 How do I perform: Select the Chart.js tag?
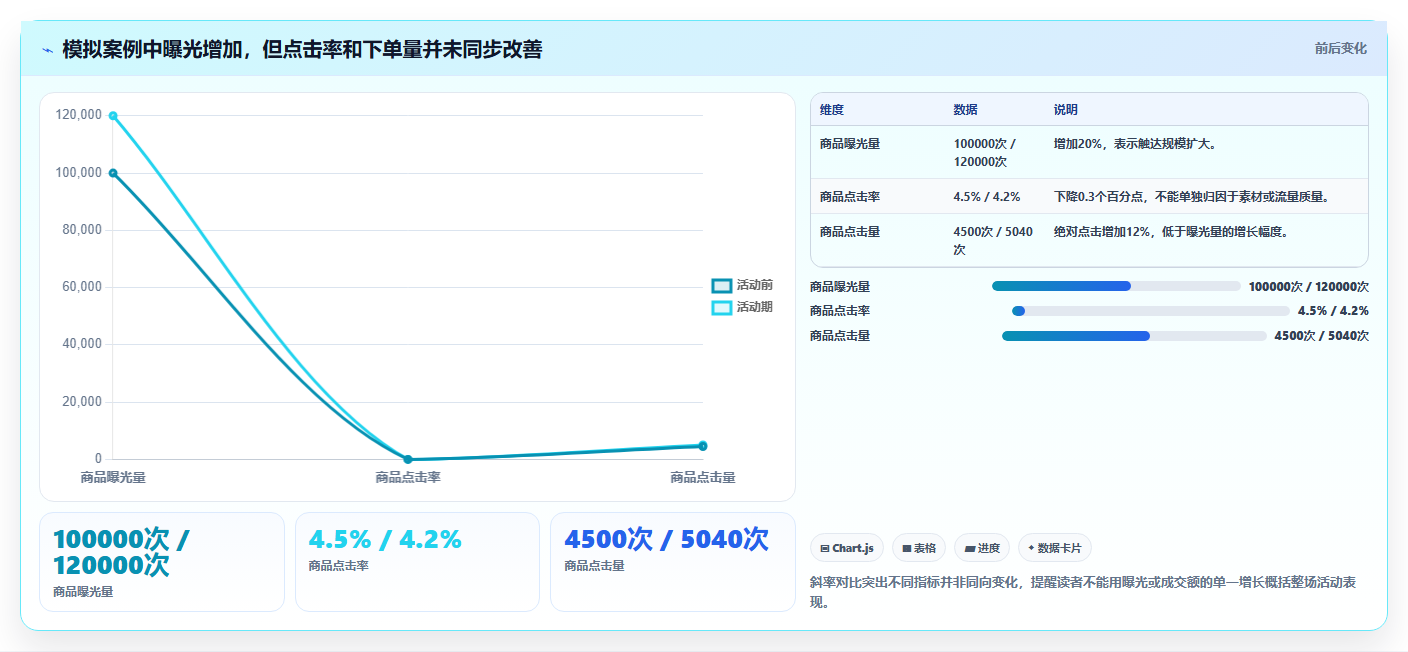(x=846, y=548)
